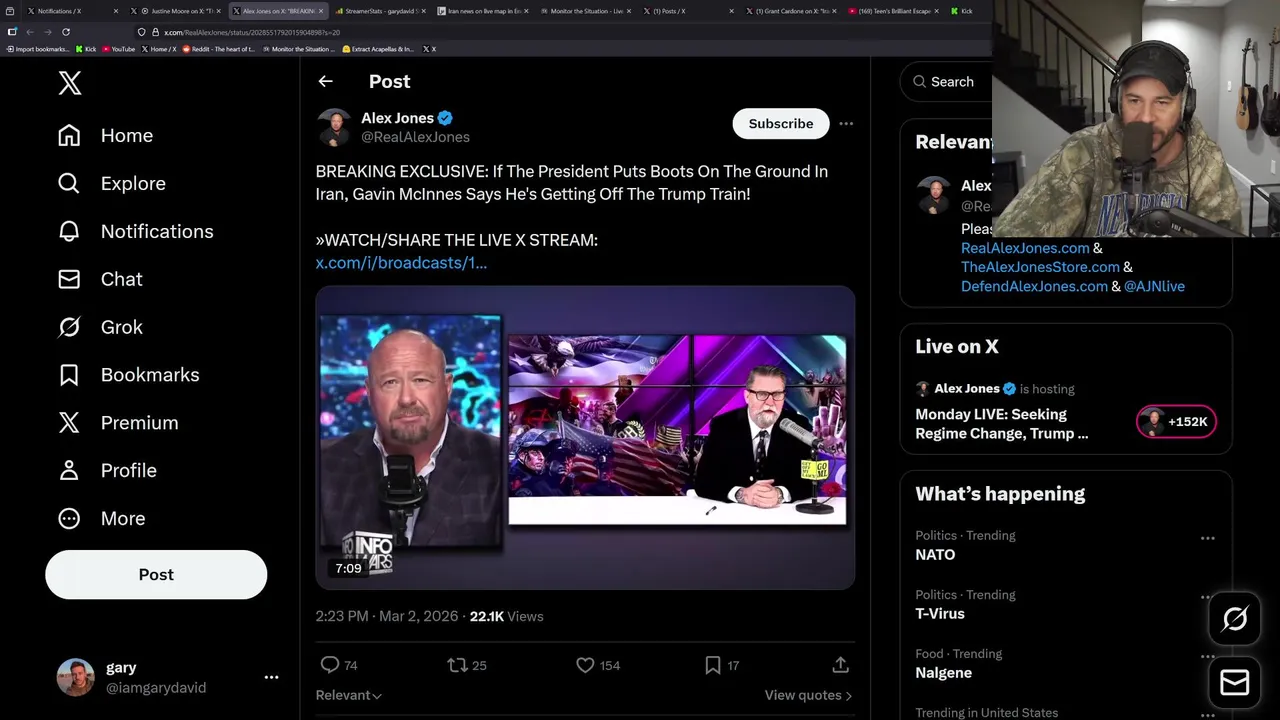Viewport: 1280px width, 720px height.
Task: Play the 7:09 video thumbnail
Action: click(585, 437)
